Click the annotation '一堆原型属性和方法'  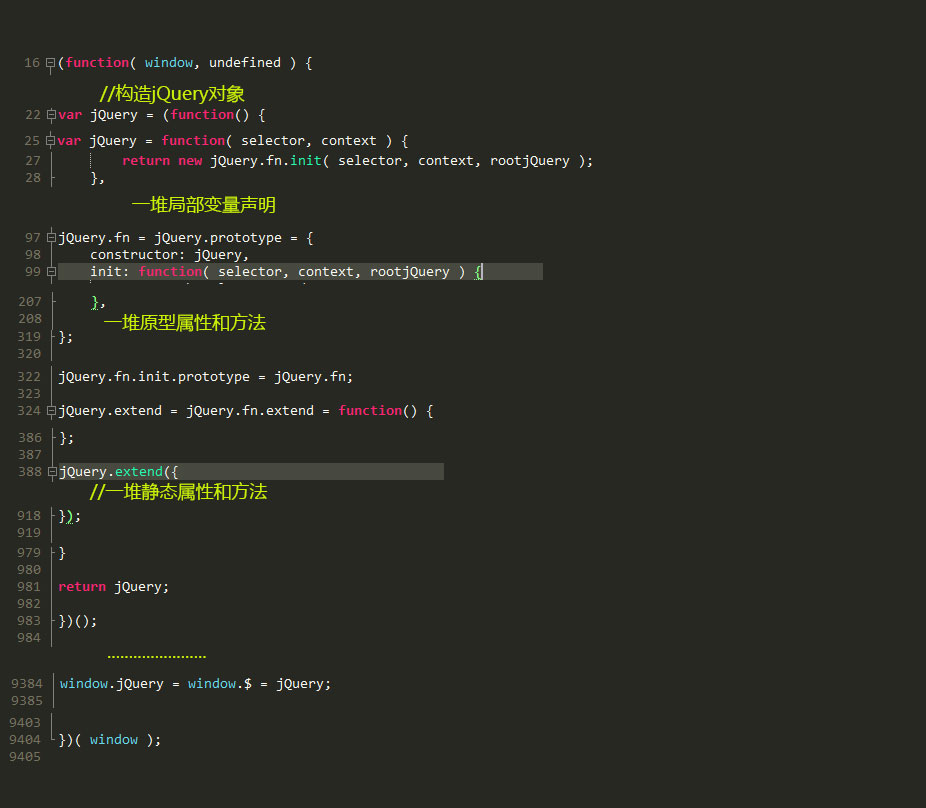click(x=185, y=322)
